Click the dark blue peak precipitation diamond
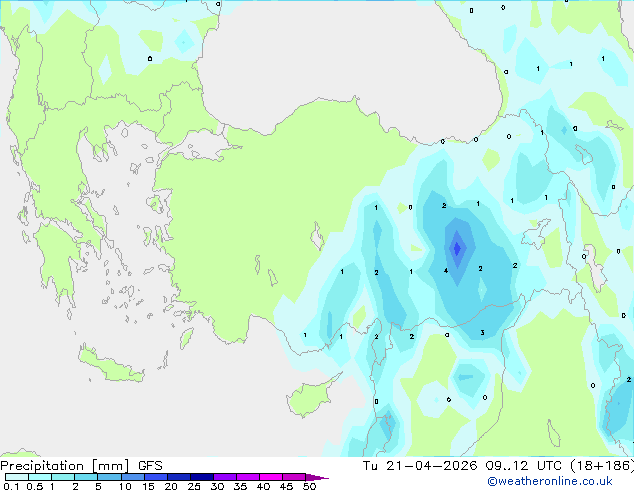 [x=457, y=248]
